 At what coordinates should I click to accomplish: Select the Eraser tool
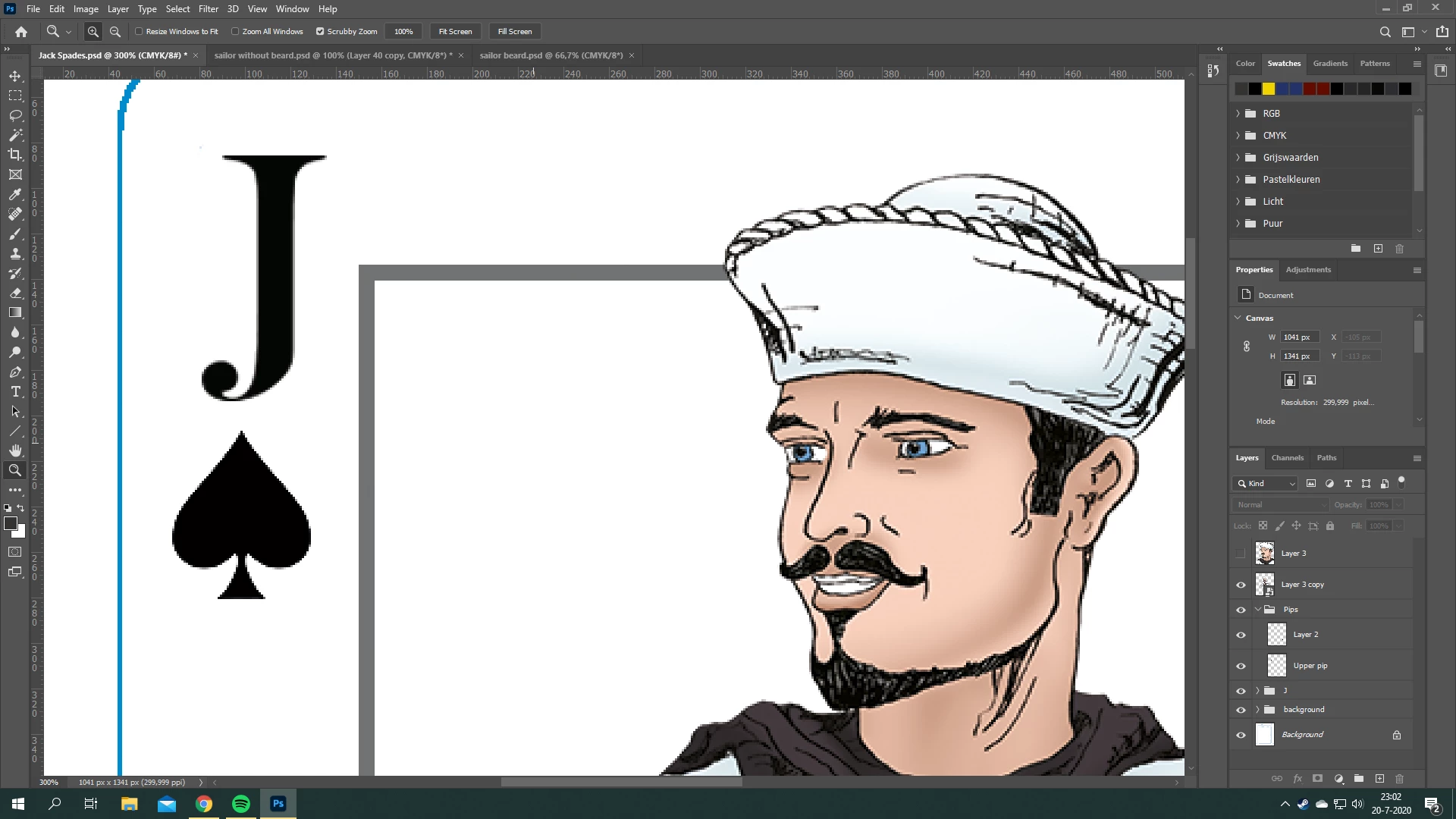[x=15, y=293]
